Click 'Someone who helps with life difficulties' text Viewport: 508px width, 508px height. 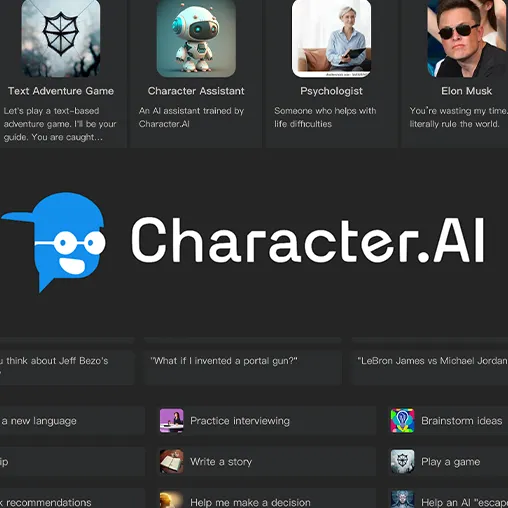(325, 117)
